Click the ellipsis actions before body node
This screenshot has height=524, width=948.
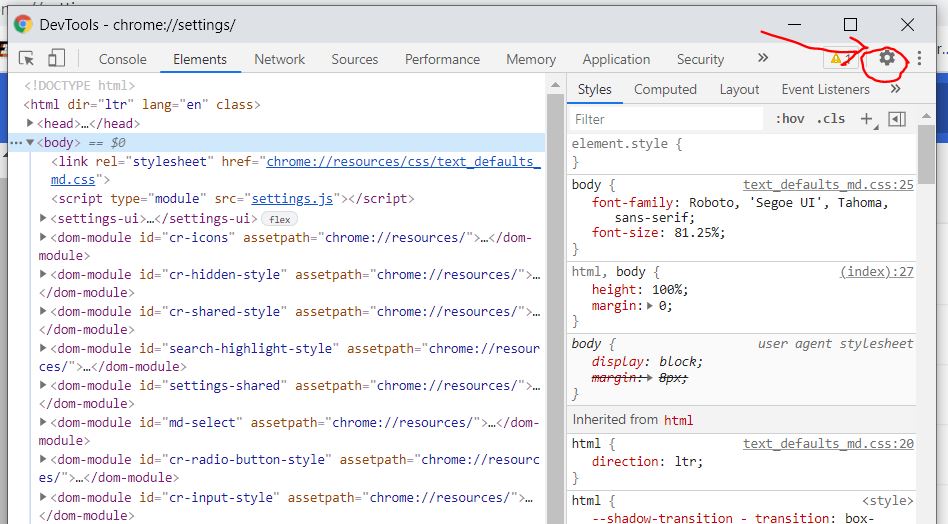pos(16,143)
